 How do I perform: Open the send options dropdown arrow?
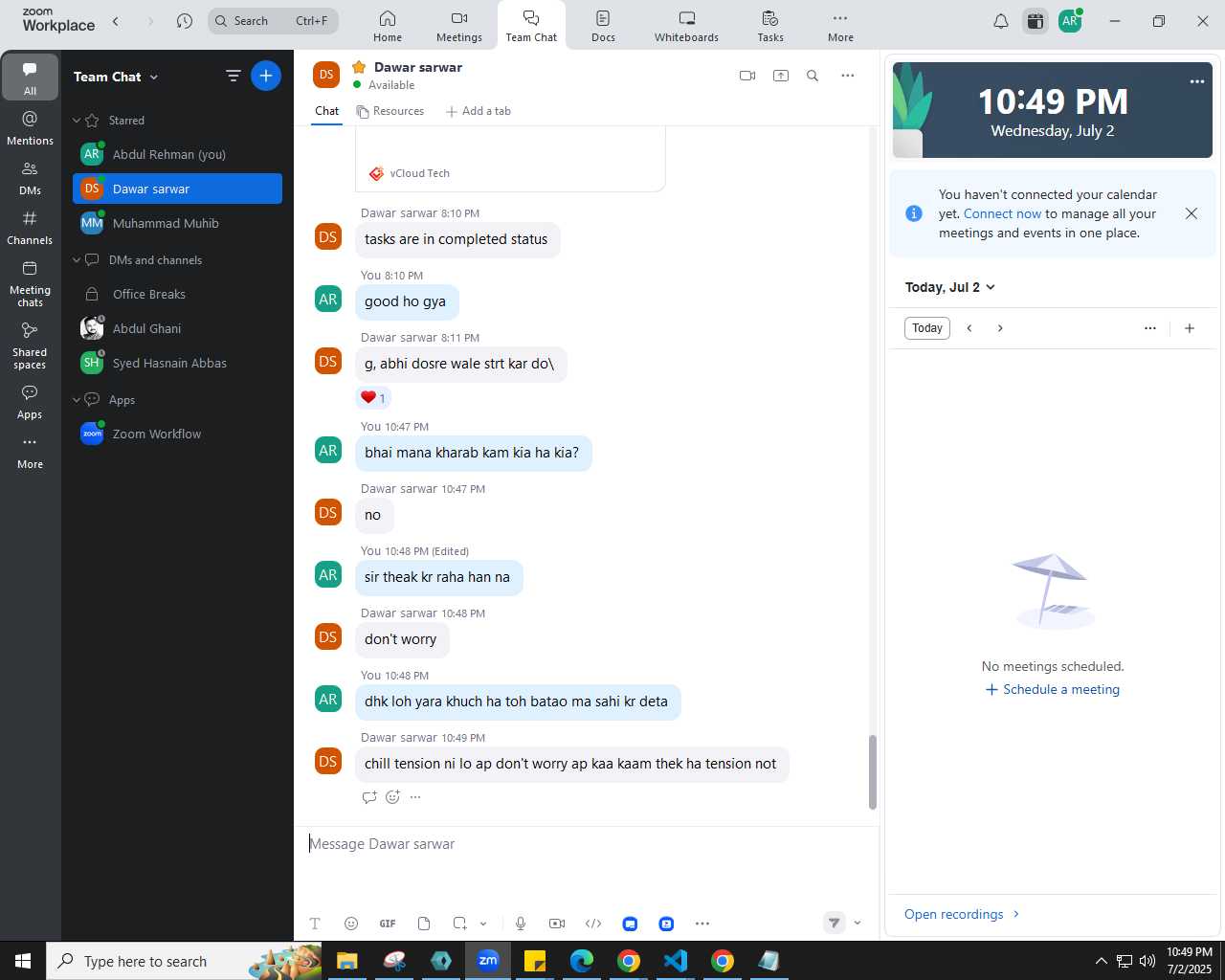pyautogui.click(x=857, y=923)
